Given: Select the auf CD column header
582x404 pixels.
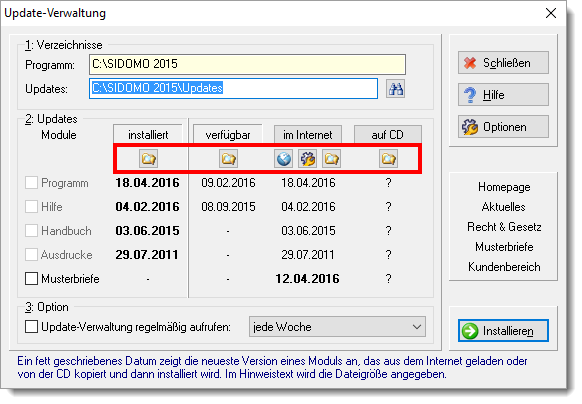Looking at the screenshot, I should (388, 134).
